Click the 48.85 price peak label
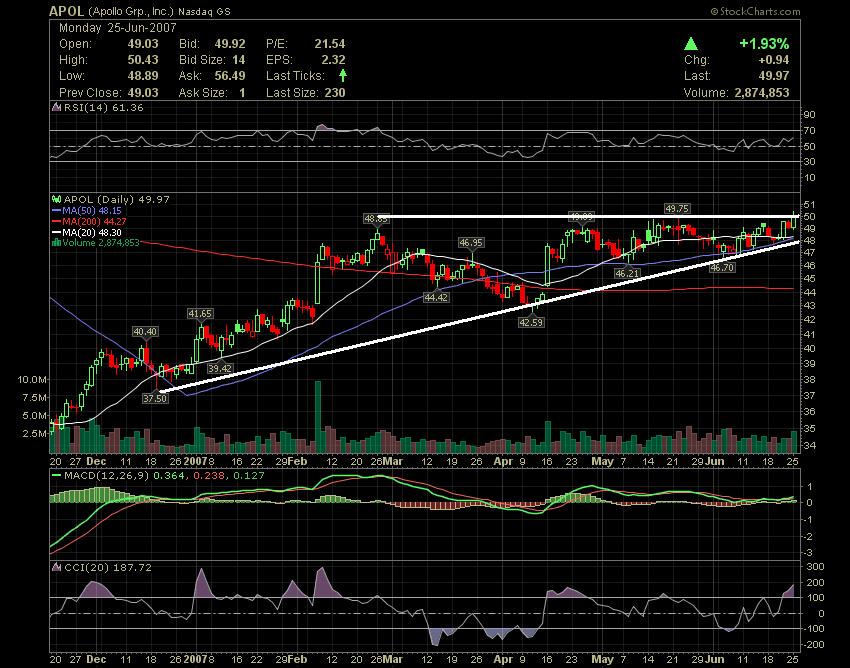This screenshot has height=668, width=850. 376,219
